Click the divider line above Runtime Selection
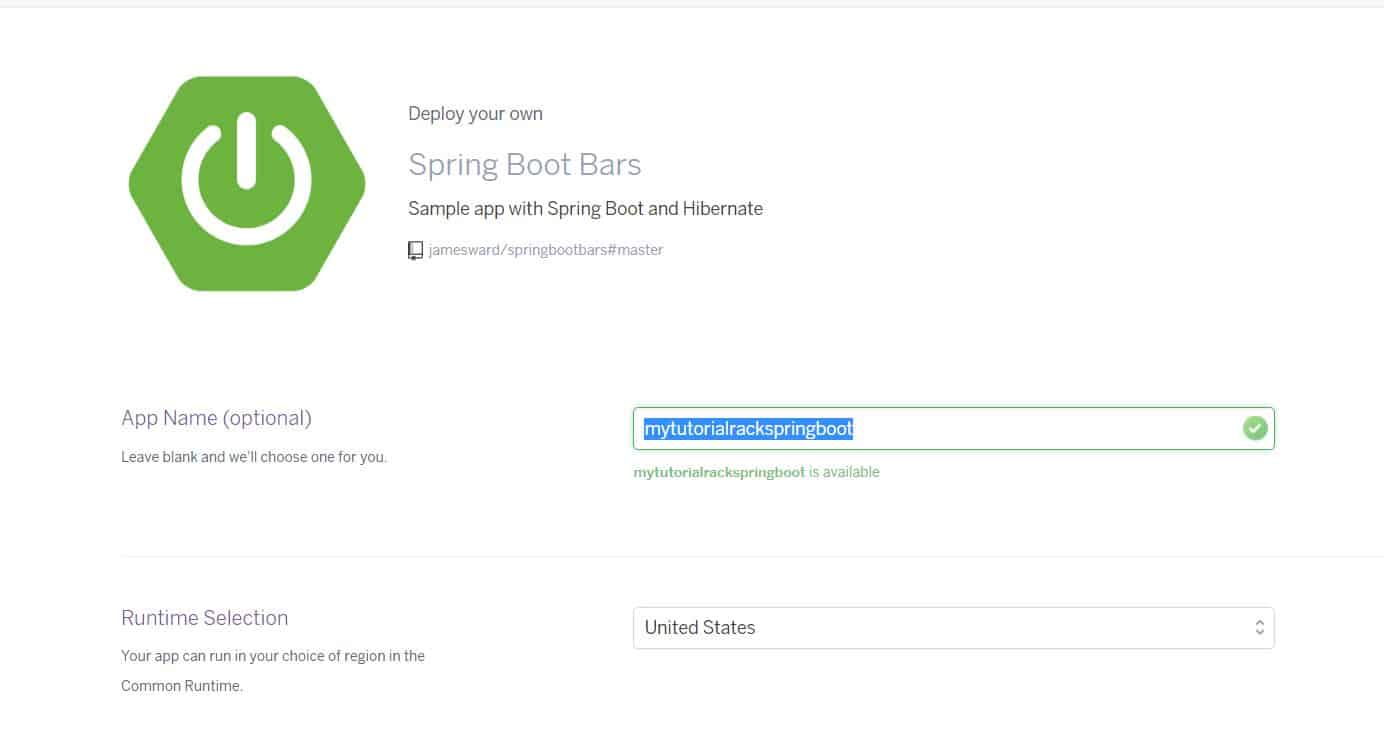 [x=700, y=556]
